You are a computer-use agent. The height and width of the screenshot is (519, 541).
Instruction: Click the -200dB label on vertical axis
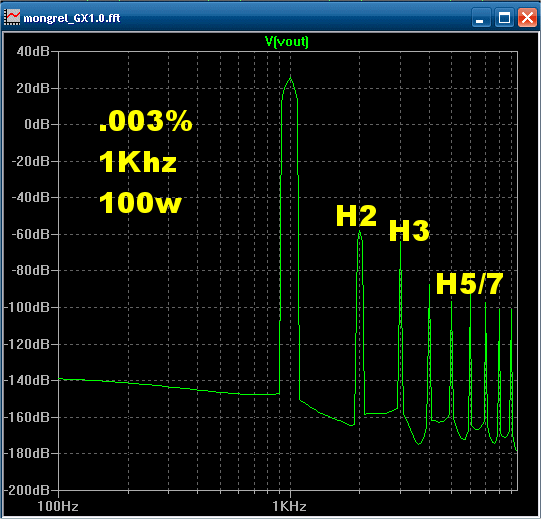coord(27,490)
